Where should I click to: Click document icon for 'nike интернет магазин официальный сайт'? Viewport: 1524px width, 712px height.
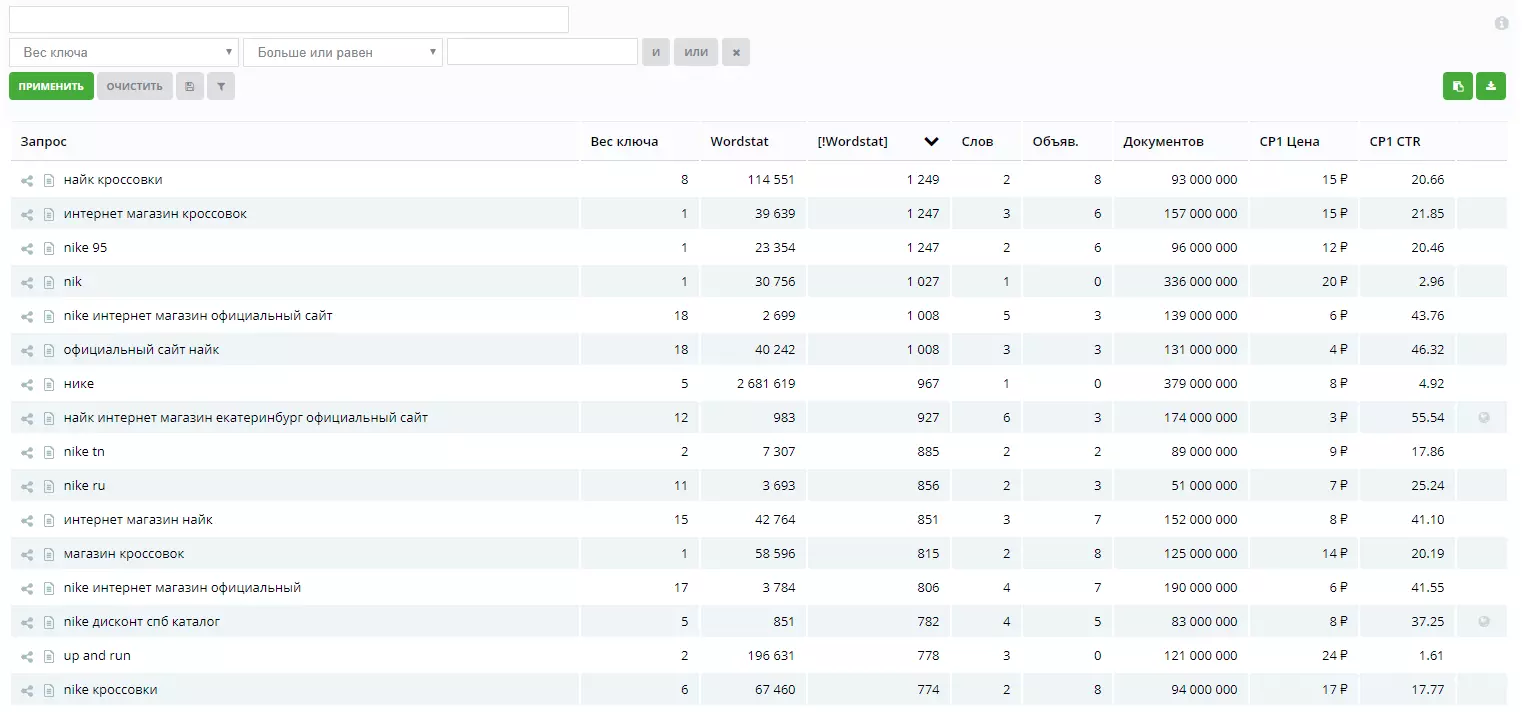48,316
